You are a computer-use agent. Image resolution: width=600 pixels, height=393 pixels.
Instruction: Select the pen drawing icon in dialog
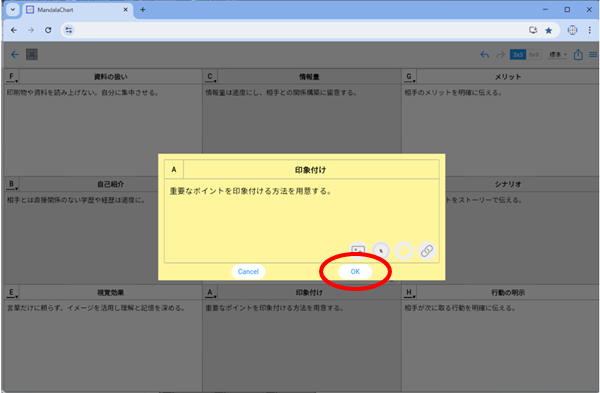(x=381, y=251)
